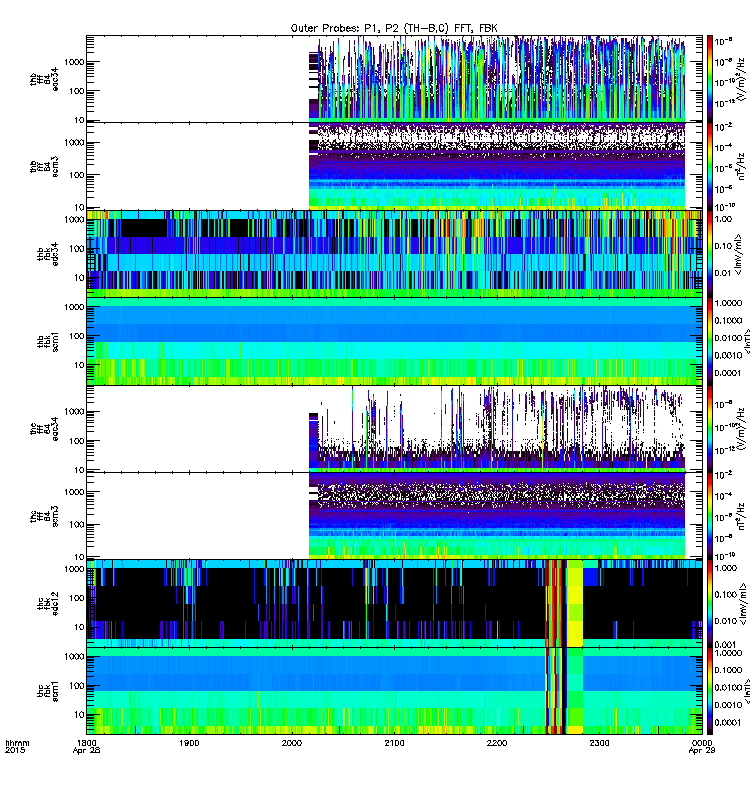Image resolution: width=750 pixels, height=800 pixels.
Task: Click the '(V/m)²/Hz' unit label of thc fff edc34
Action: 741,429
